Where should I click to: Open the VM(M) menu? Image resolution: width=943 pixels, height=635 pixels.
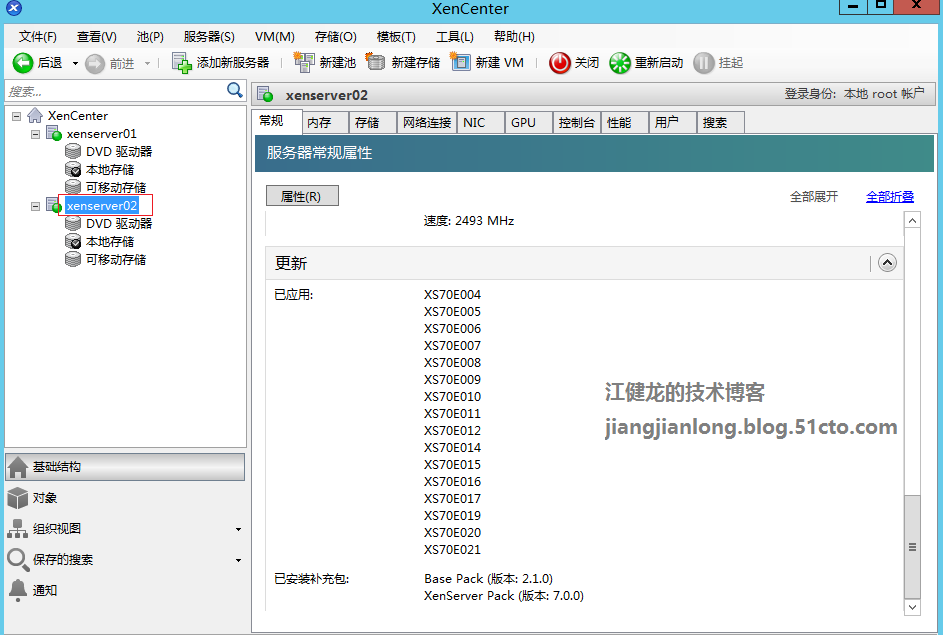[274, 37]
